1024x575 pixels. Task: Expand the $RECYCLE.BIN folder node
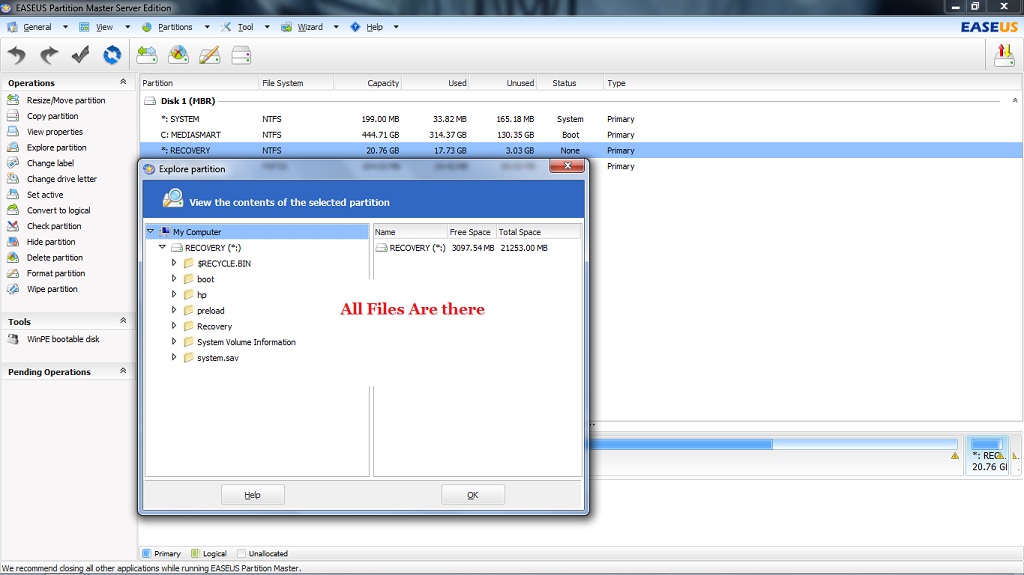[x=174, y=263]
